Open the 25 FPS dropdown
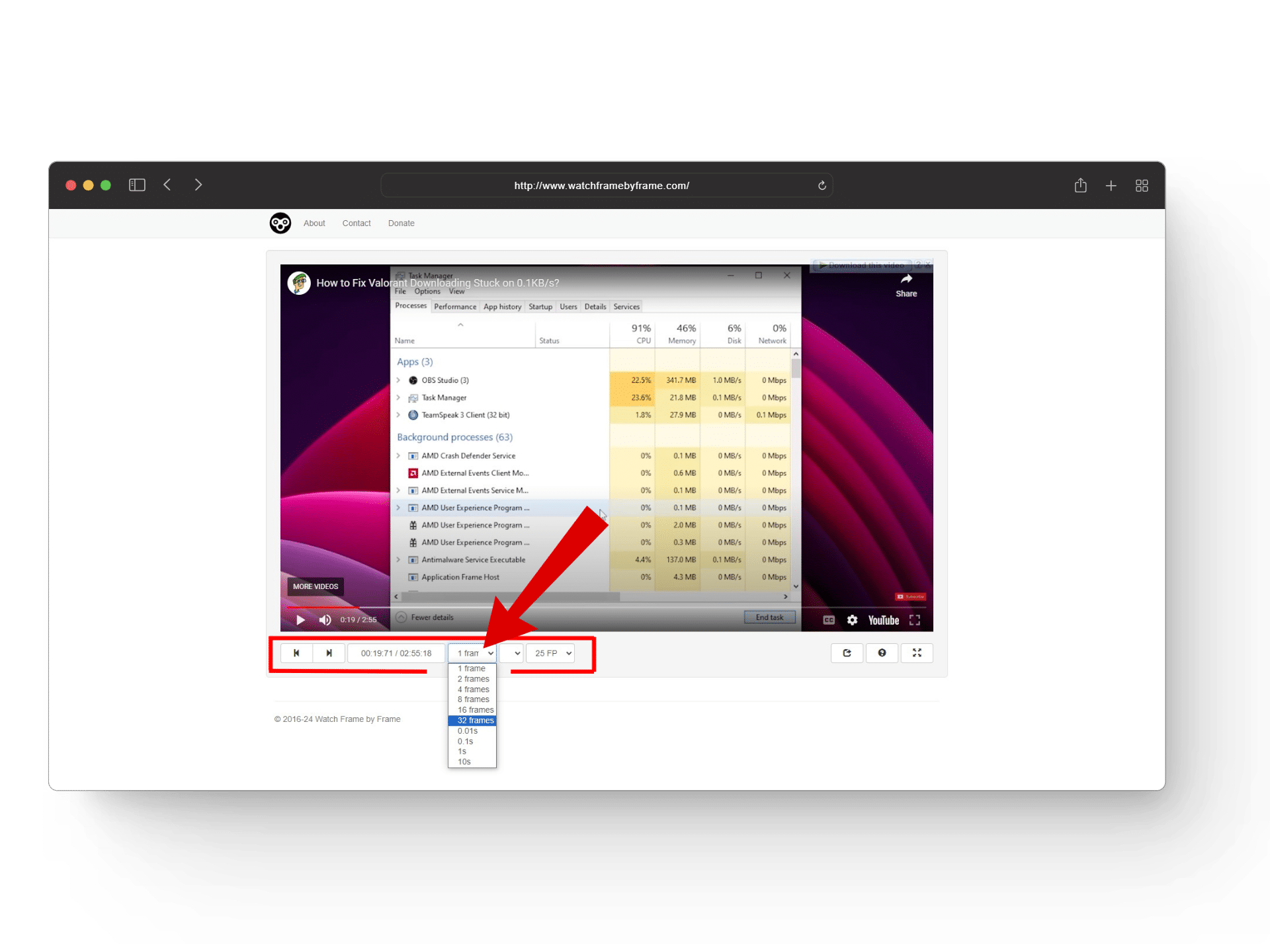Viewport: 1270px width, 952px height. point(550,653)
